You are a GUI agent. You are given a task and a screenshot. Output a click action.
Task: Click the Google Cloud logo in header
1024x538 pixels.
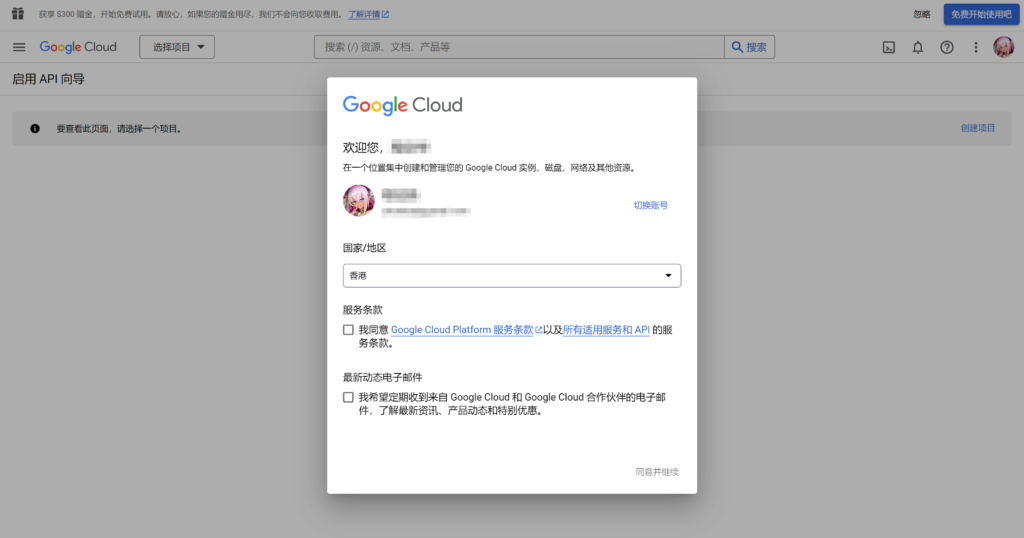coord(78,47)
